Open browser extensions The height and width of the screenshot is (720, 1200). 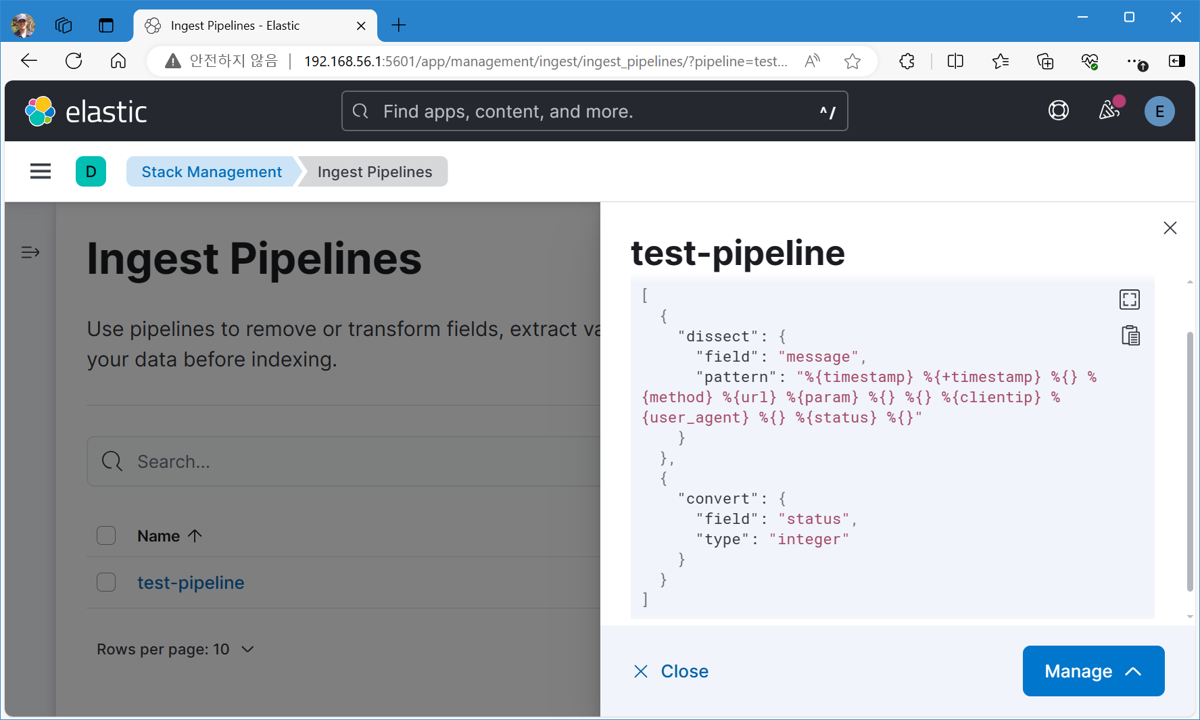[907, 61]
